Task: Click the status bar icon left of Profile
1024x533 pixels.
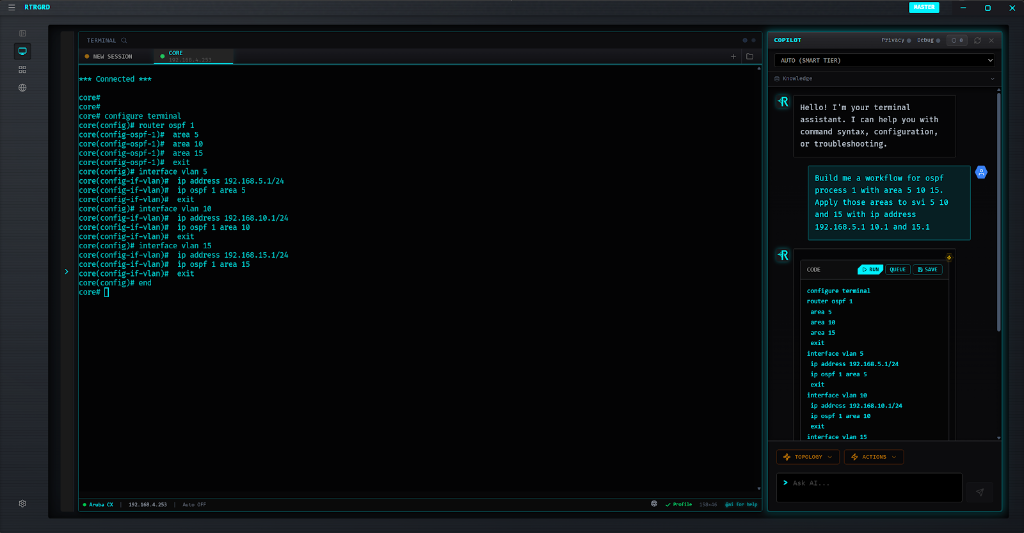Action: [654, 504]
